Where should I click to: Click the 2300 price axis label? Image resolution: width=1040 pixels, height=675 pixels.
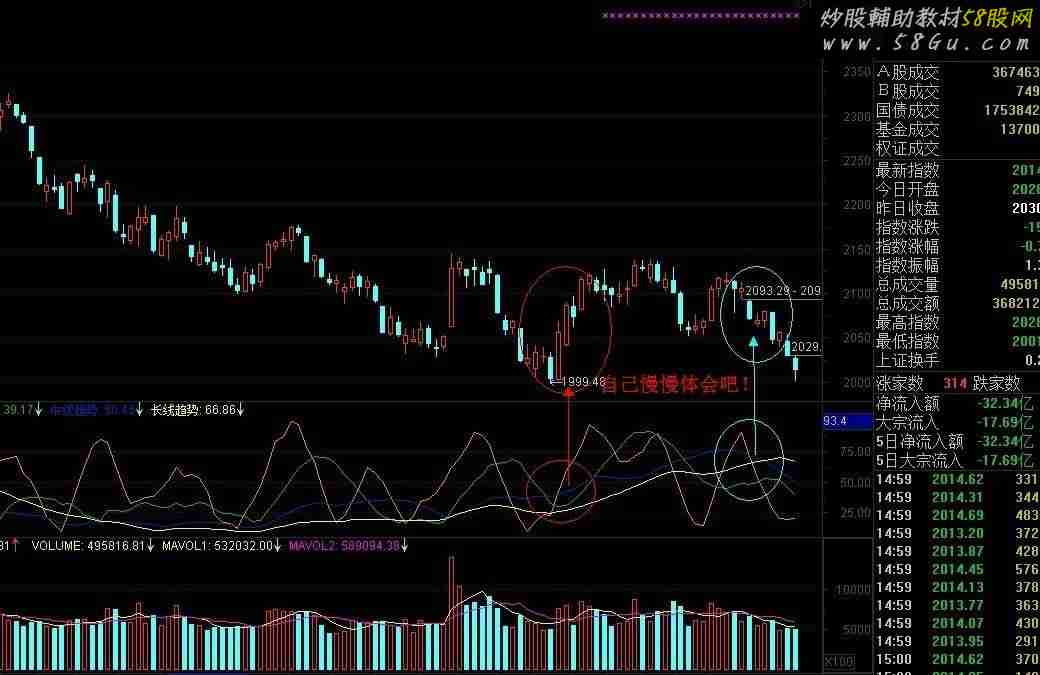pyautogui.click(x=856, y=117)
